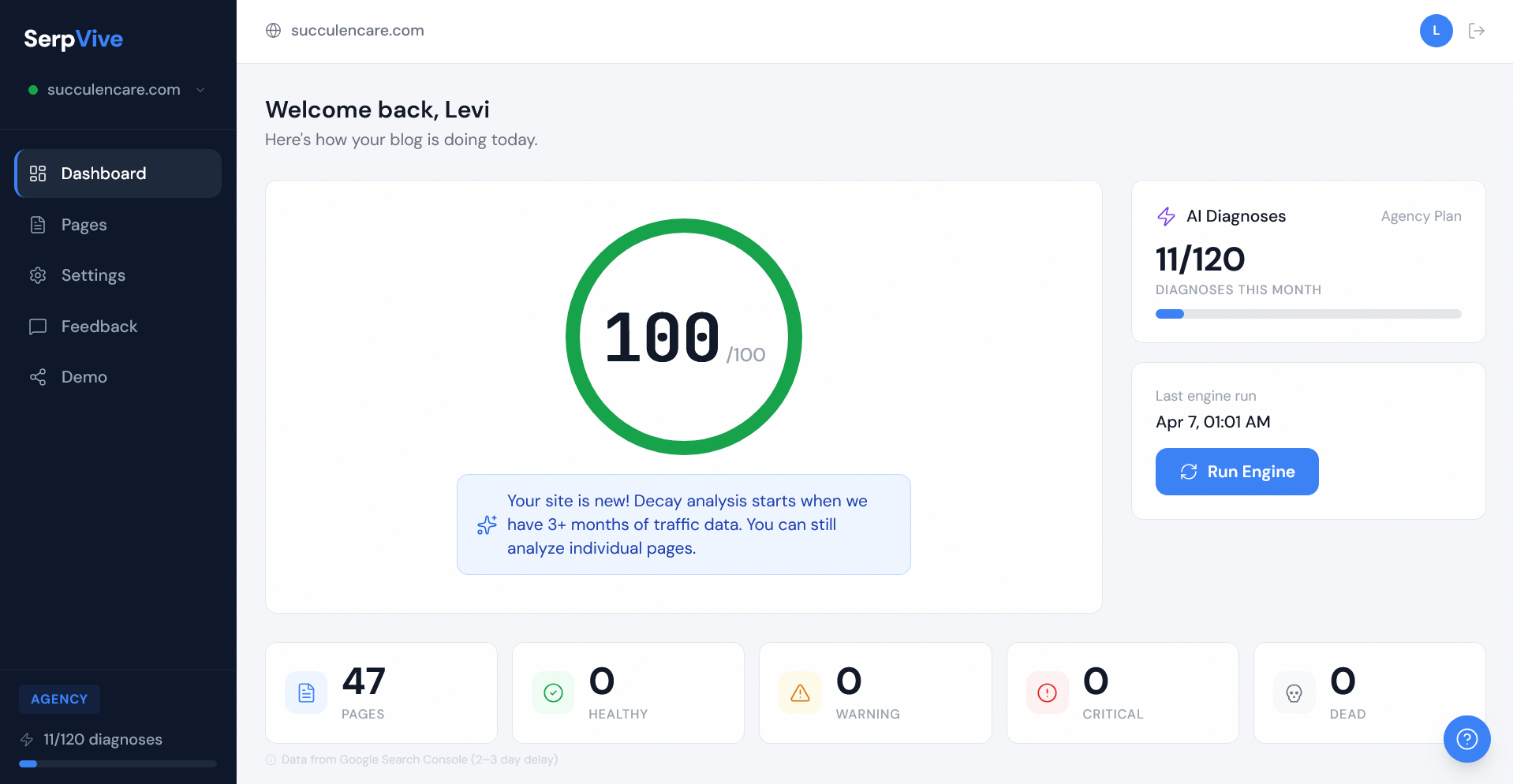1513x784 pixels.
Task: Click the Healthy checkmark icon
Action: click(x=553, y=693)
